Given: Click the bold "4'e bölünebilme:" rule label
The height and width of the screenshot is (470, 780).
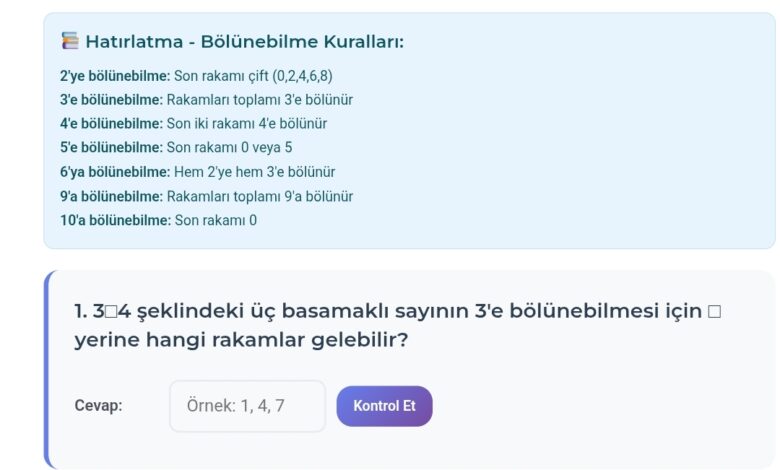Looking at the screenshot, I should pos(111,124).
